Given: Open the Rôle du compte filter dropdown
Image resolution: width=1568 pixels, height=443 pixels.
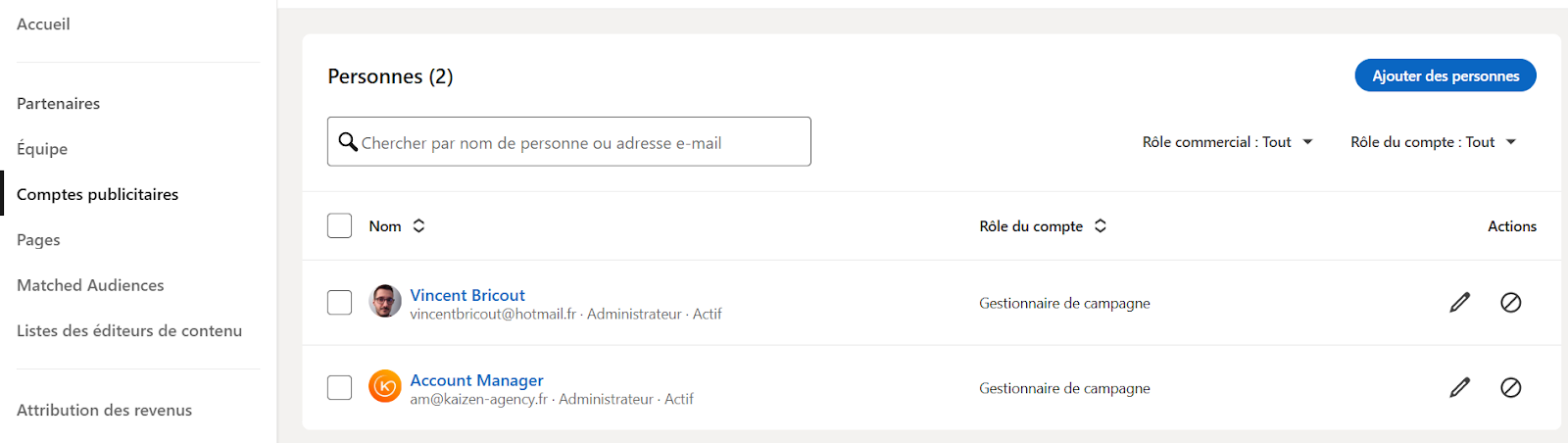Looking at the screenshot, I should coord(1434,142).
